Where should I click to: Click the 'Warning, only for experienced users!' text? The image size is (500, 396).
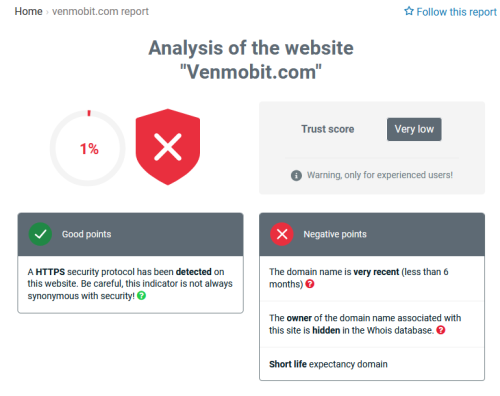pos(380,175)
